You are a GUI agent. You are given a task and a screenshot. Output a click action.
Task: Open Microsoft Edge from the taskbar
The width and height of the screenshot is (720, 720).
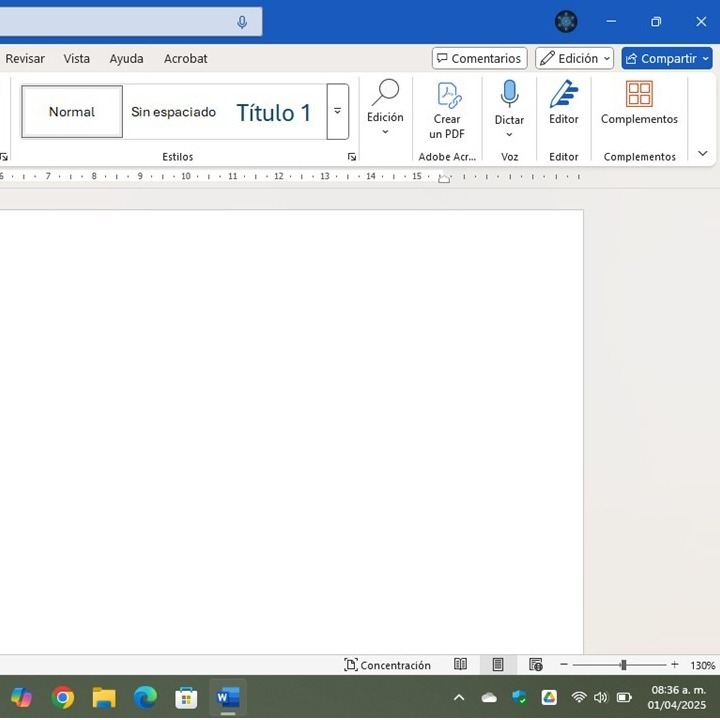pyautogui.click(x=145, y=697)
